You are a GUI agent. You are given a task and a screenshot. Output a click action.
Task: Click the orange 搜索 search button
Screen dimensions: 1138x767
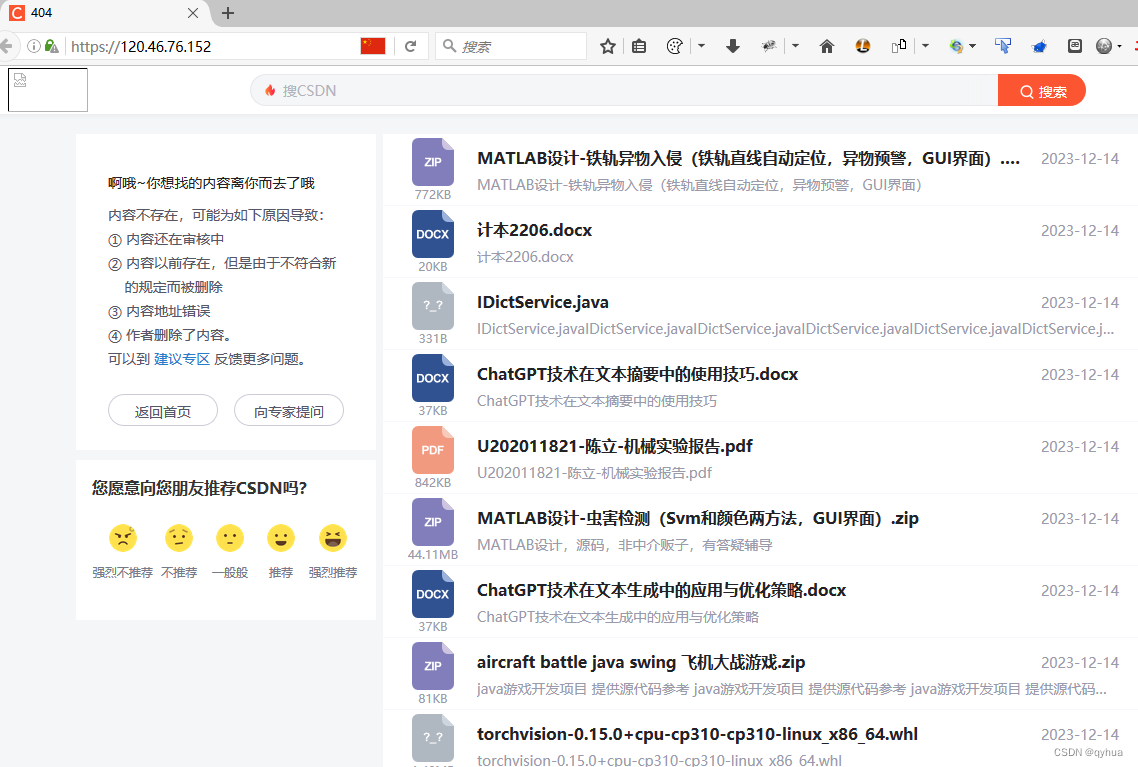tap(1042, 91)
